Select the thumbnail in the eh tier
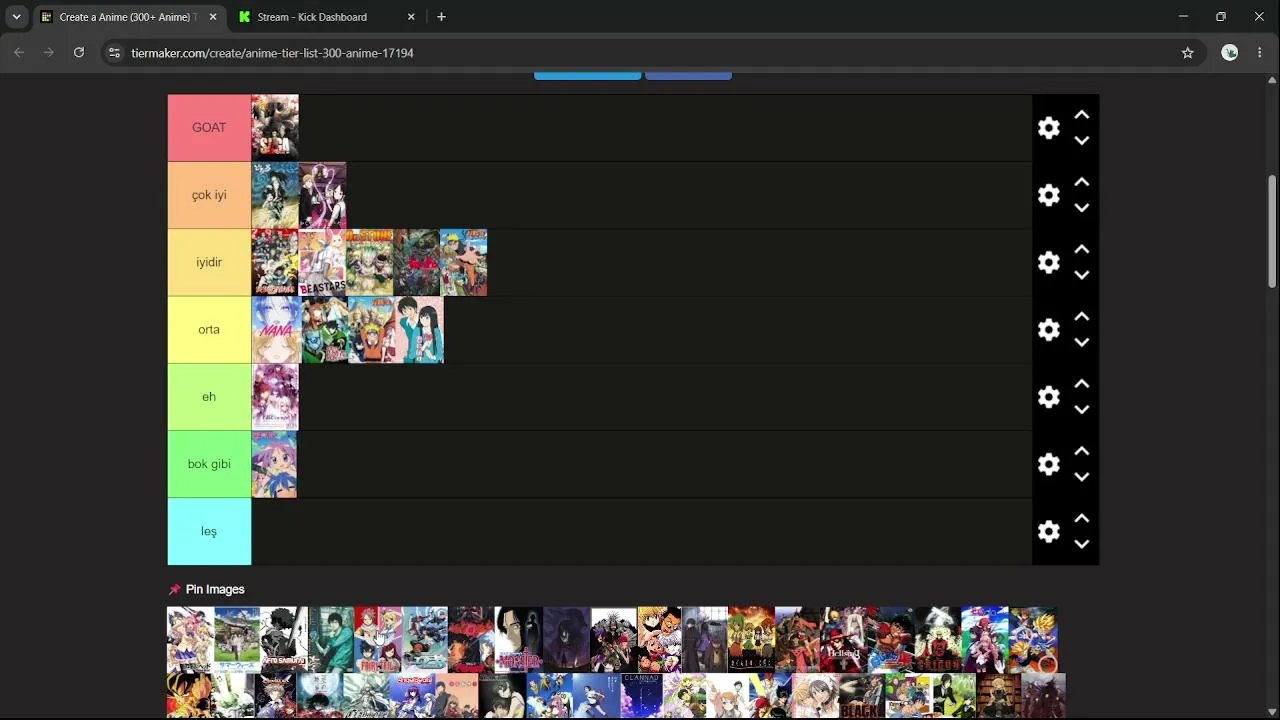Image resolution: width=1280 pixels, height=720 pixels. click(275, 397)
